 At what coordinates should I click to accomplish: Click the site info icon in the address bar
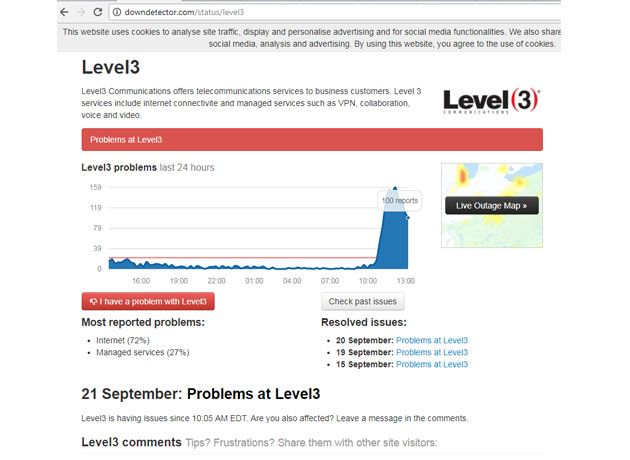(116, 12)
